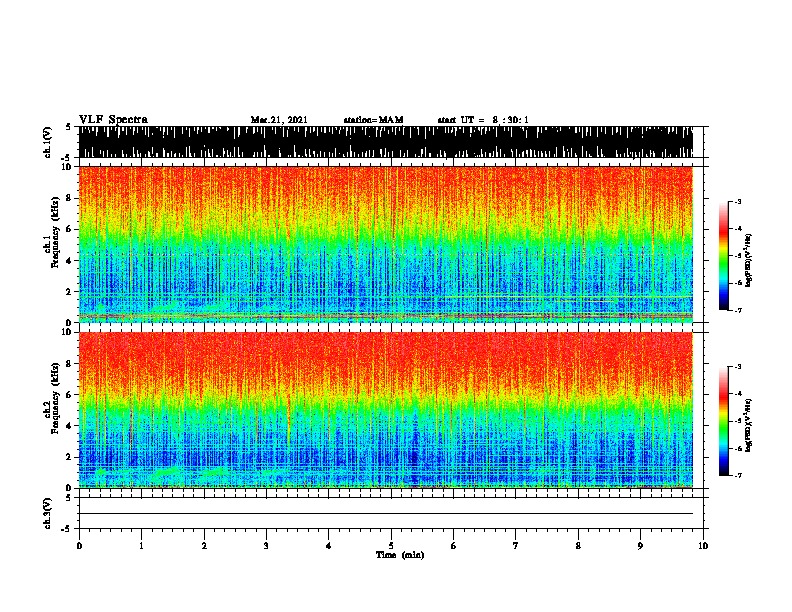Click the '10' tick on the time axis

click(x=703, y=546)
